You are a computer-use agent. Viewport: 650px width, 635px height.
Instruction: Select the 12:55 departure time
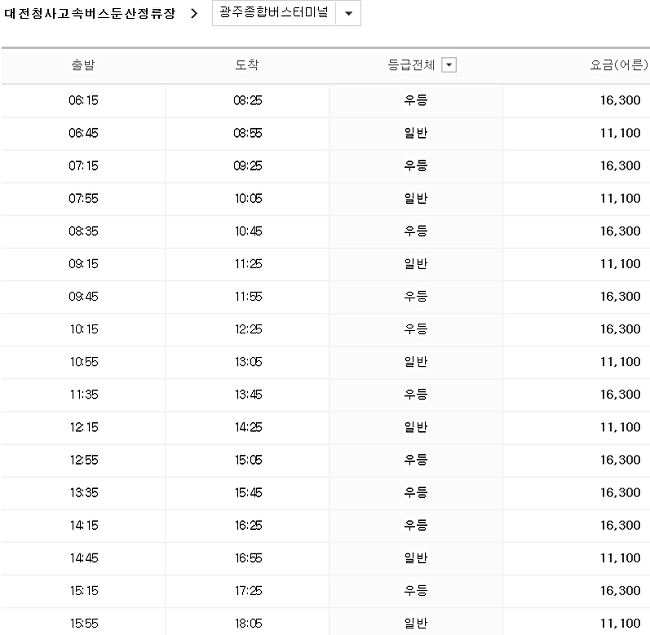click(x=84, y=460)
